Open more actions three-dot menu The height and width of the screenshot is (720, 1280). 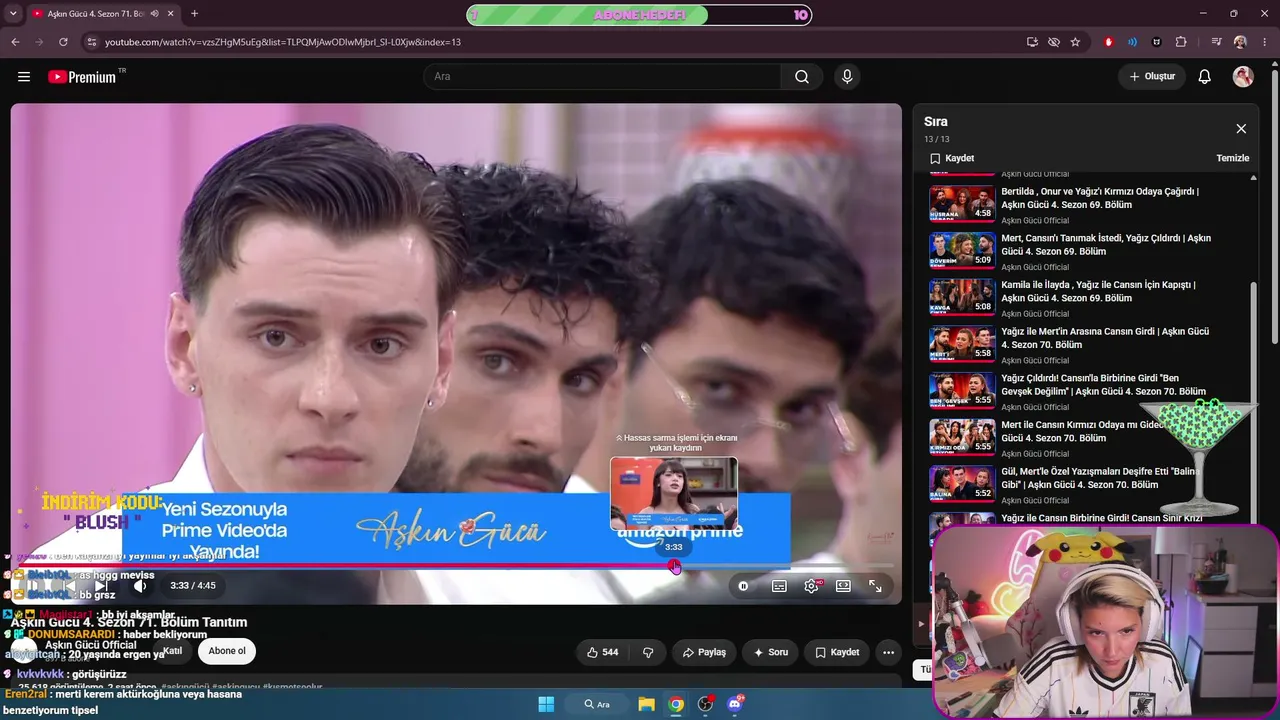888,652
